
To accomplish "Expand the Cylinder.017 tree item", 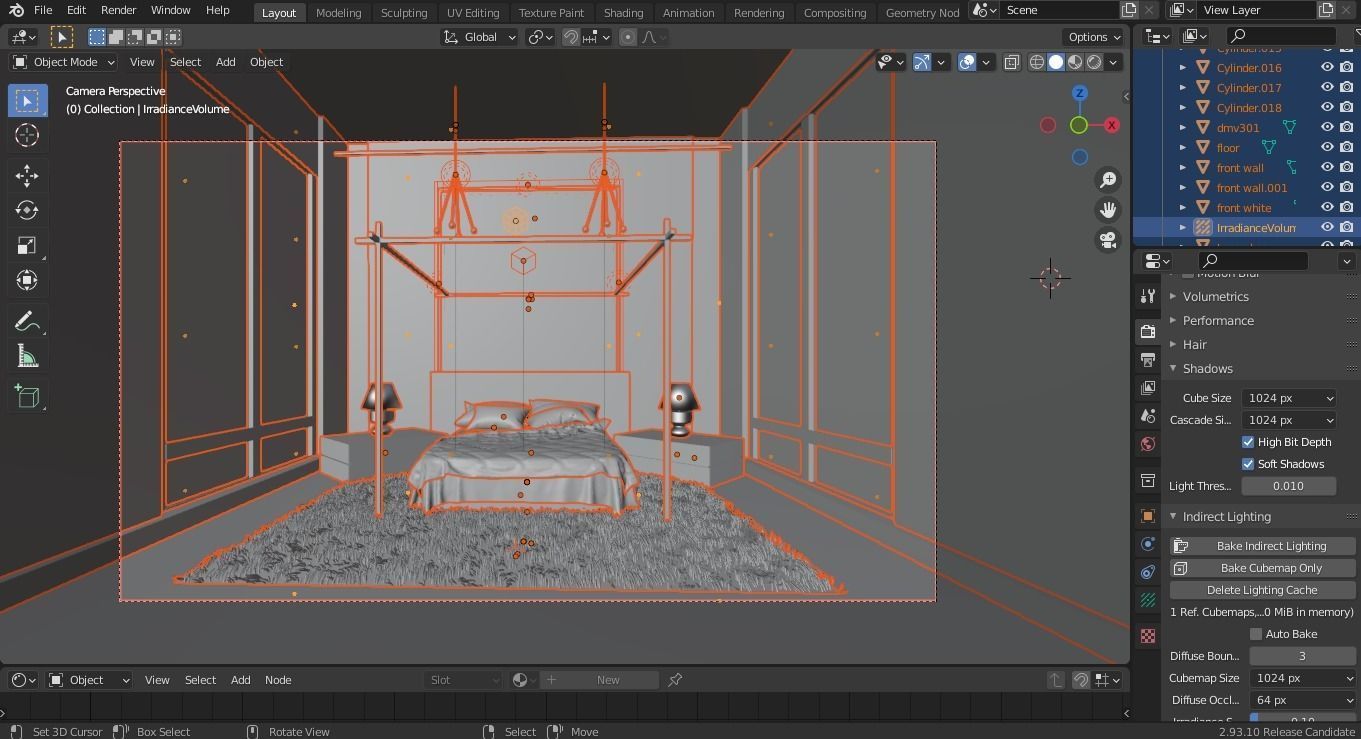I will (1183, 87).
